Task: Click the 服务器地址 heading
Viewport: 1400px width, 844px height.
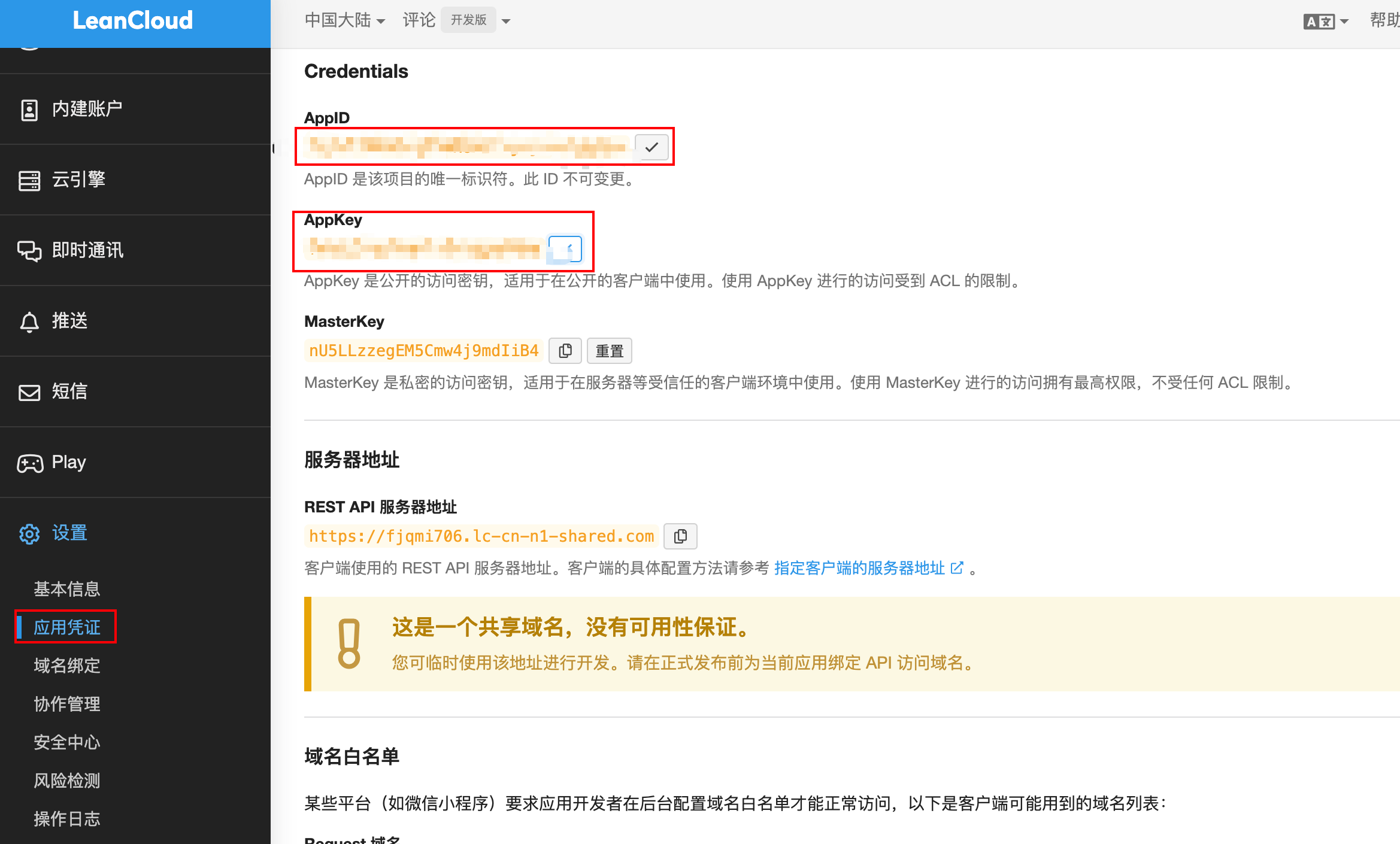Action: tap(352, 460)
